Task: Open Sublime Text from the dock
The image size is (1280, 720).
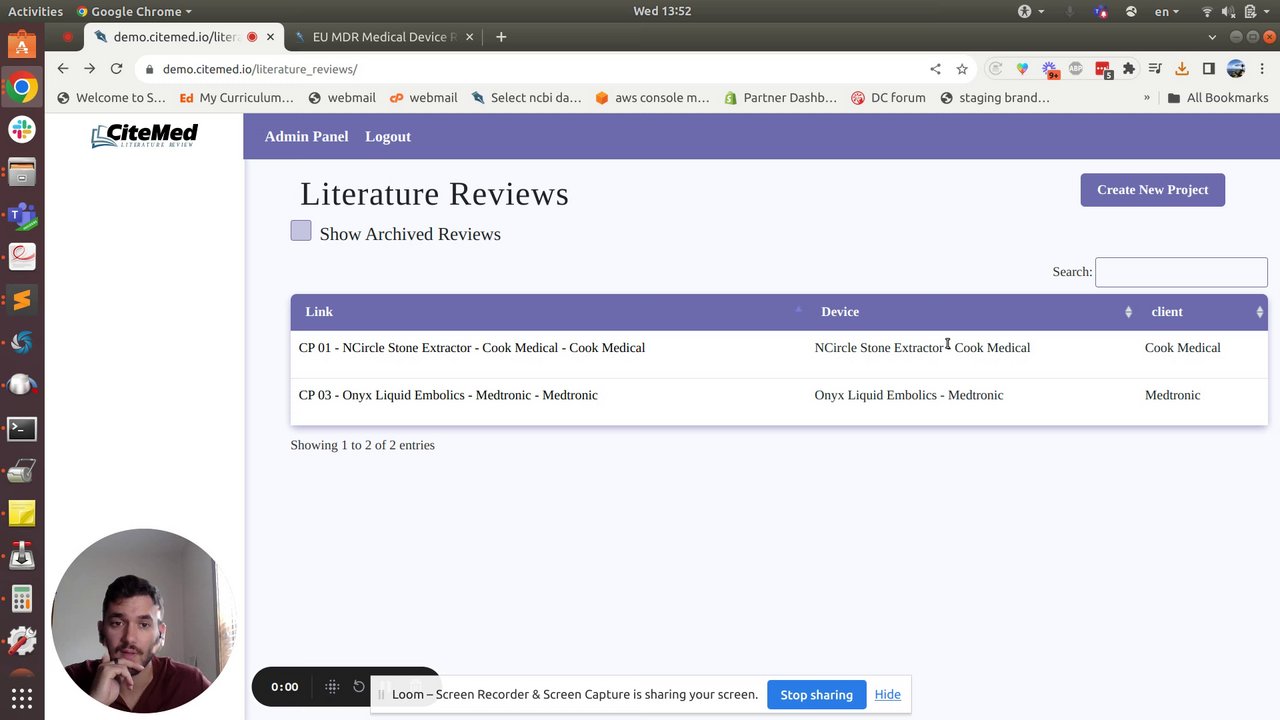Action: (22, 299)
